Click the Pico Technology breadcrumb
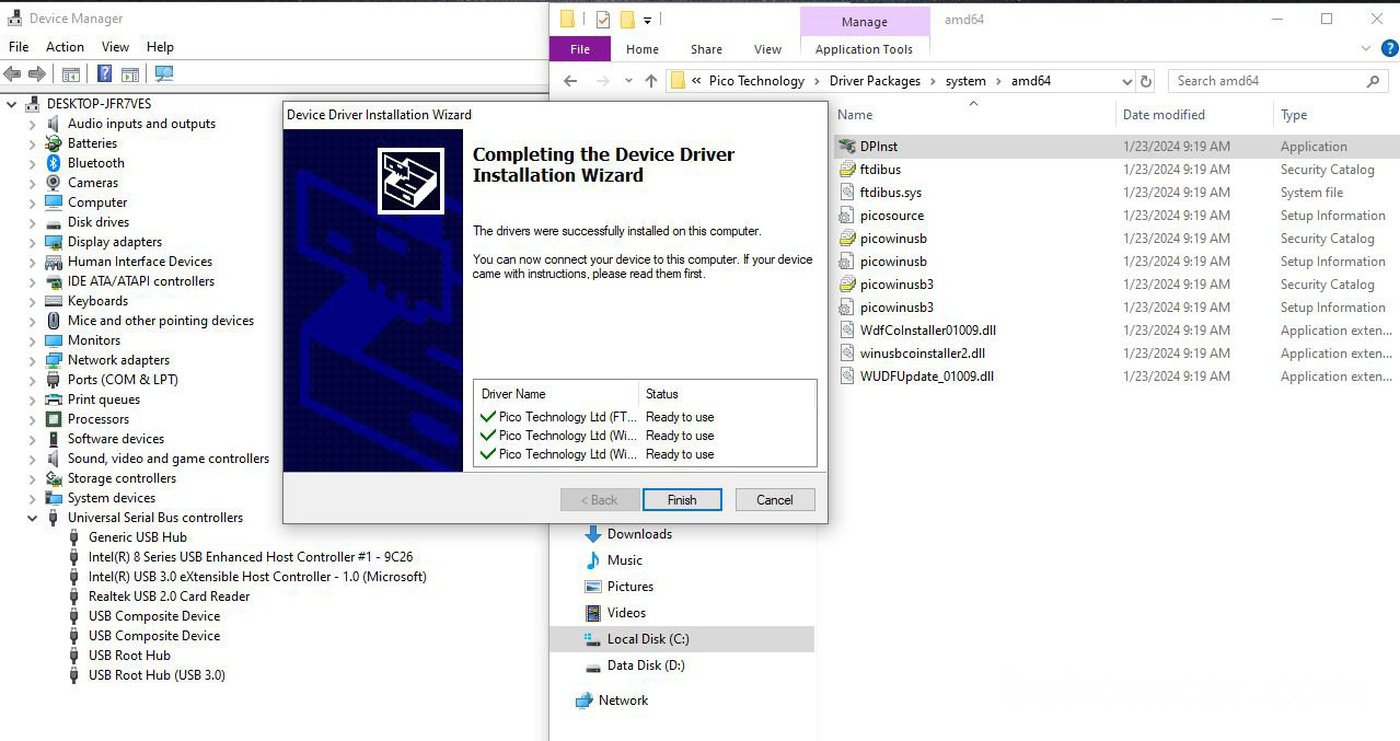Image resolution: width=1400 pixels, height=741 pixels. pyautogui.click(x=756, y=81)
